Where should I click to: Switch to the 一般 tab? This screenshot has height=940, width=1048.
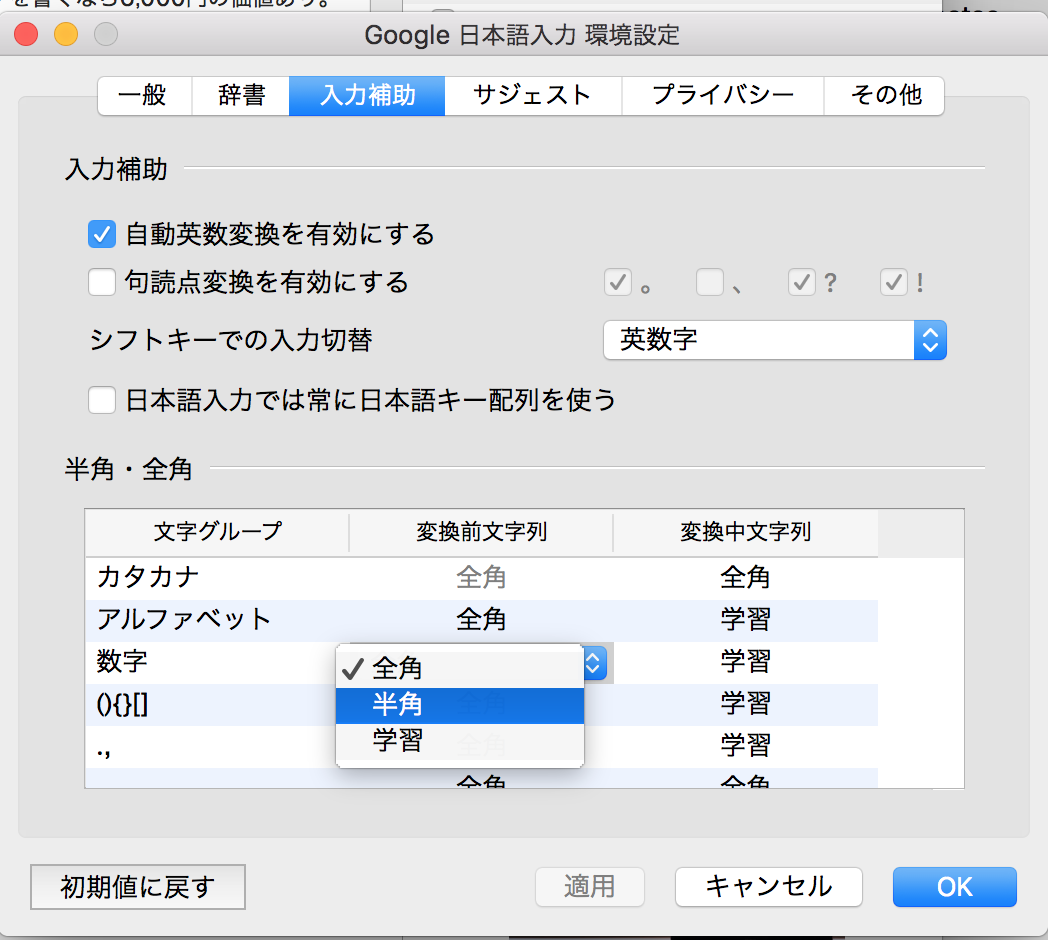(x=145, y=96)
